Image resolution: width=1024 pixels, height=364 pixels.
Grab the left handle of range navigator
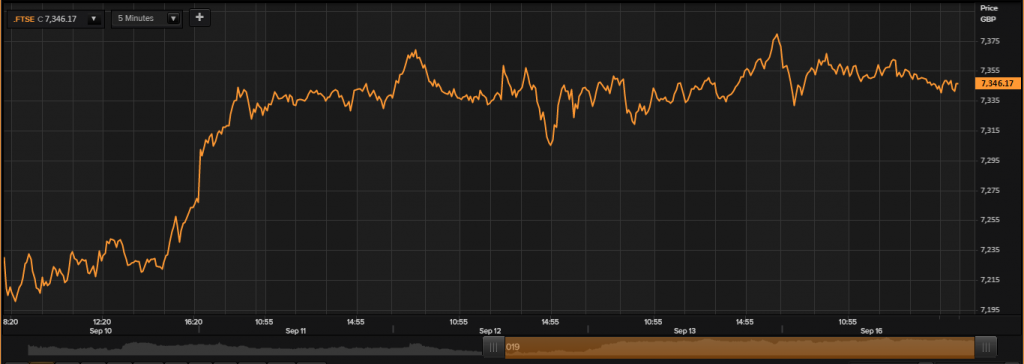494,346
